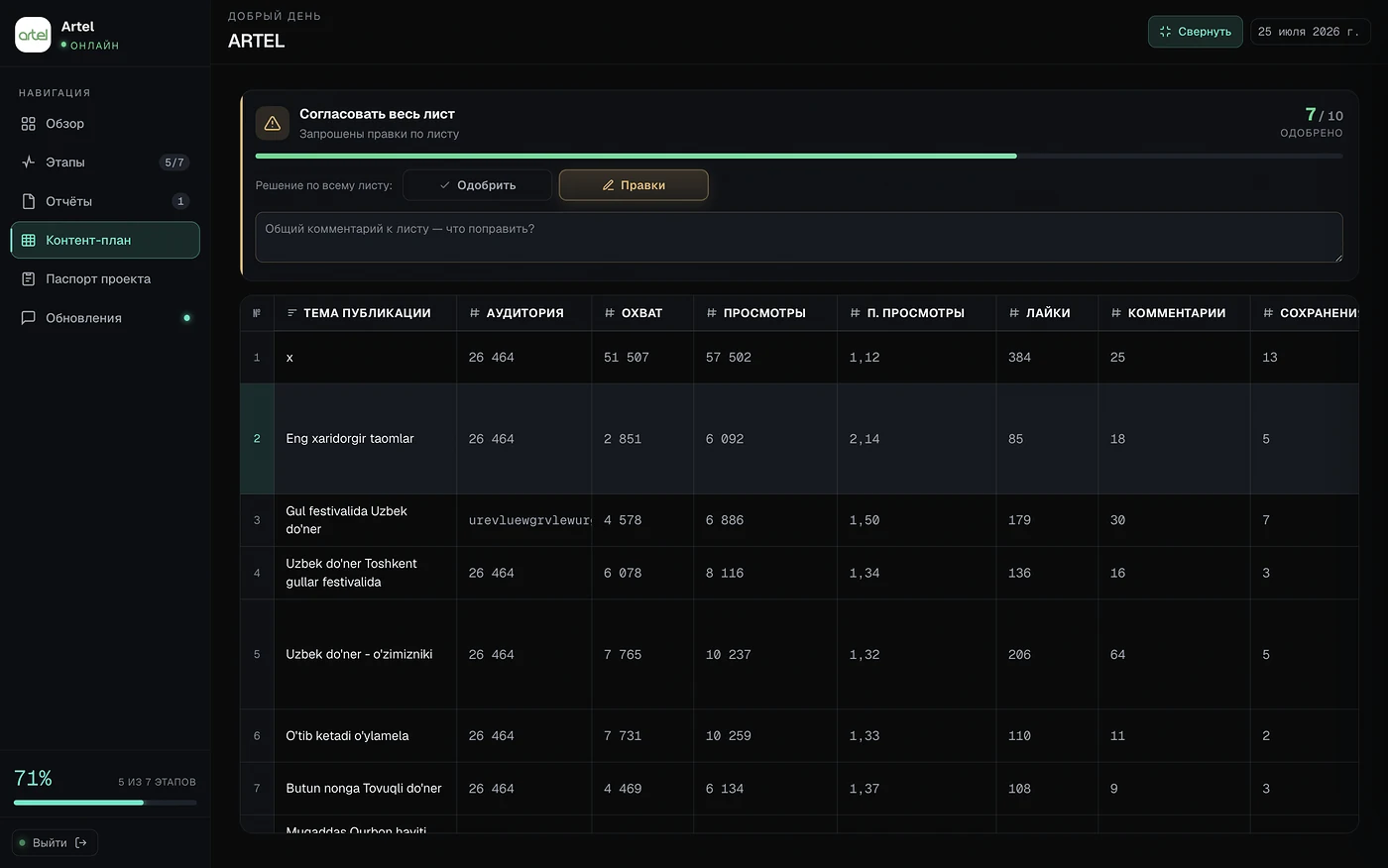Click the warning triangle icon
The image size is (1388, 868).
click(273, 124)
